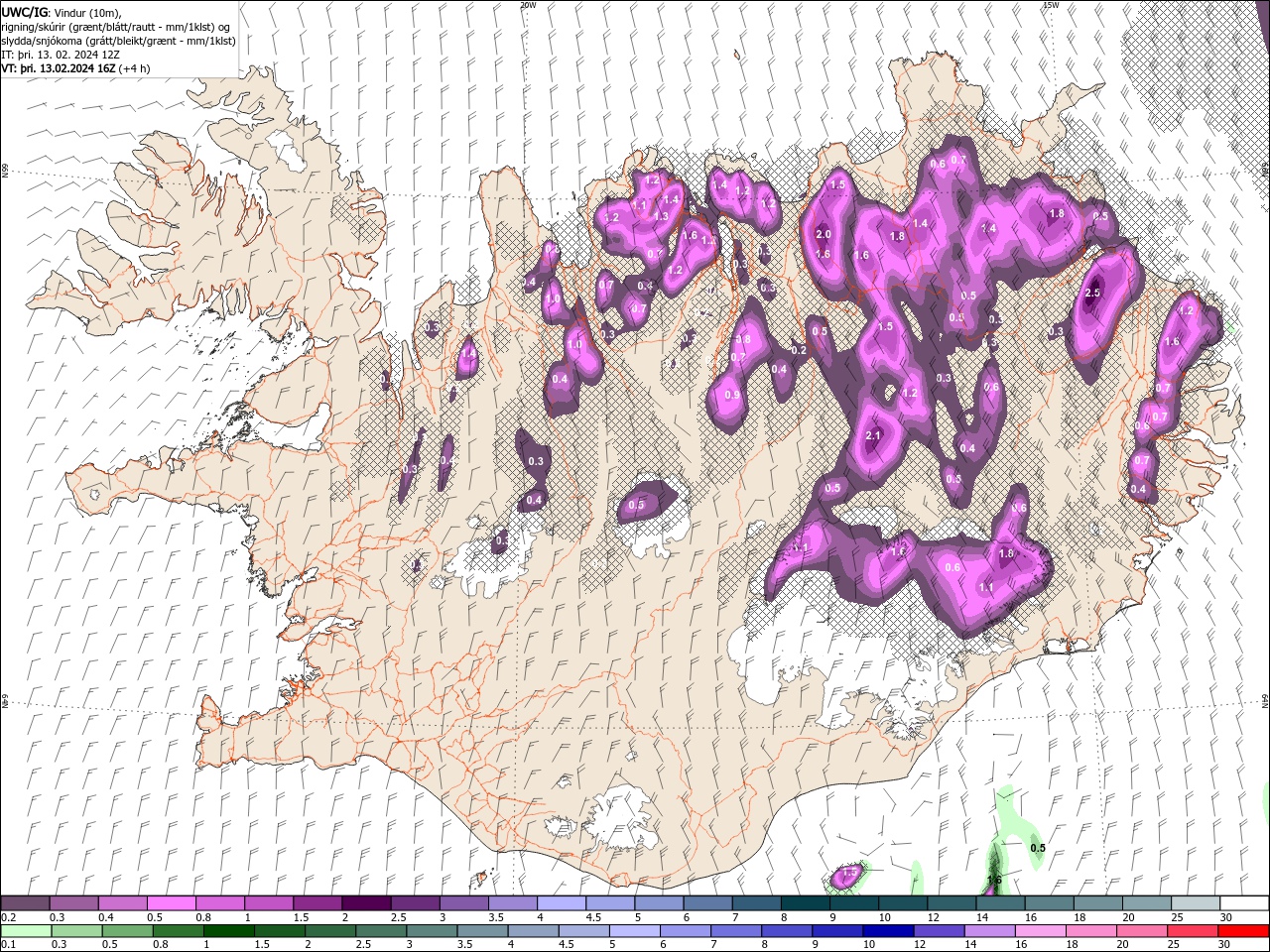Click the 2.0 snowfall value on the map
This screenshot has height=952, width=1270.
pyautogui.click(x=823, y=234)
